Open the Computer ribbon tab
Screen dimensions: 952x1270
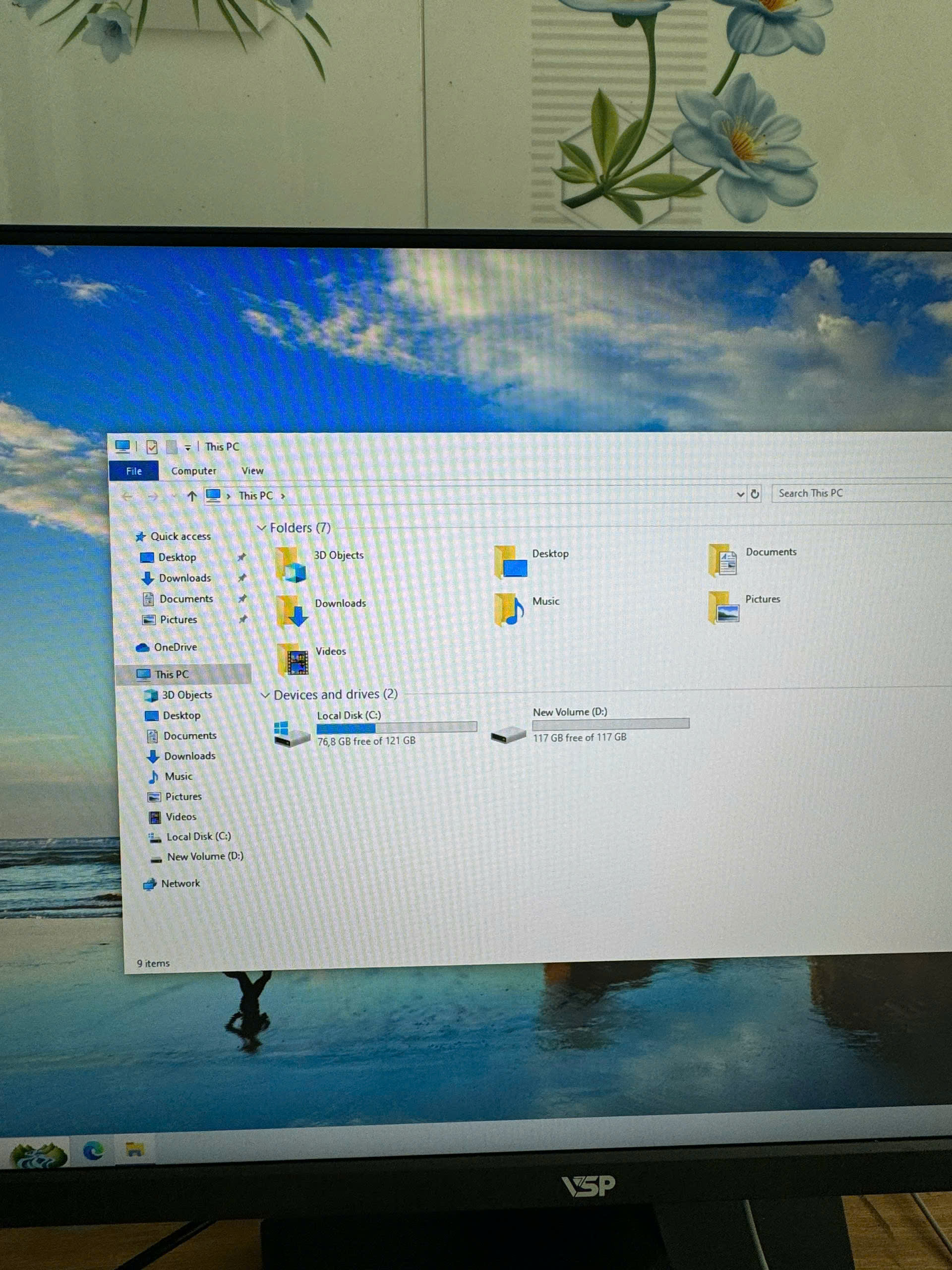coord(193,471)
